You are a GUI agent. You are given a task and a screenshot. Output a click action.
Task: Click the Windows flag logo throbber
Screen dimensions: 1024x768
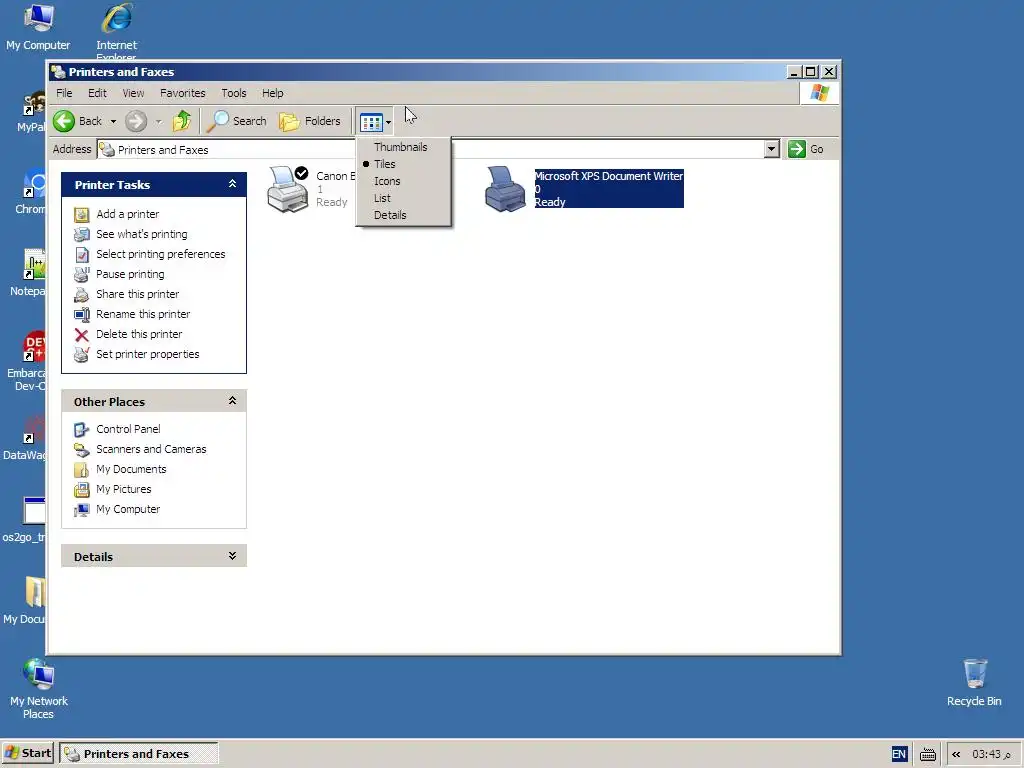(819, 93)
